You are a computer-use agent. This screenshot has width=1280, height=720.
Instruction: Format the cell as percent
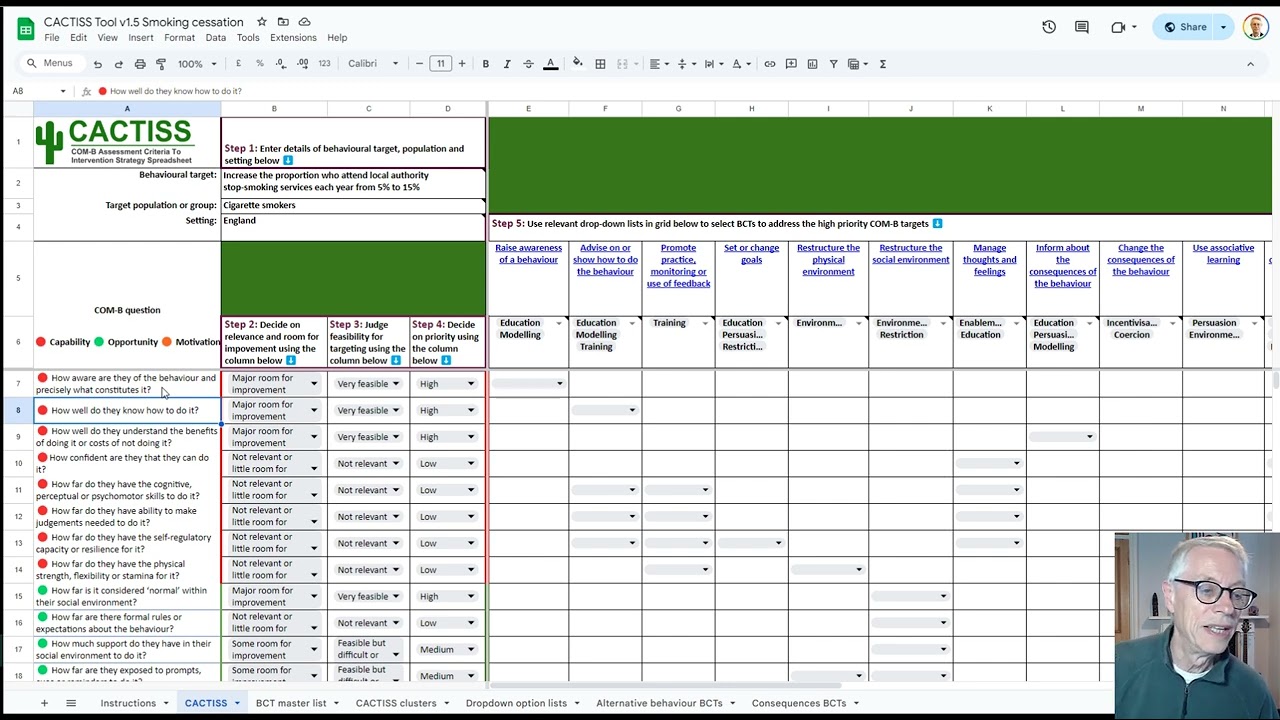click(260, 64)
